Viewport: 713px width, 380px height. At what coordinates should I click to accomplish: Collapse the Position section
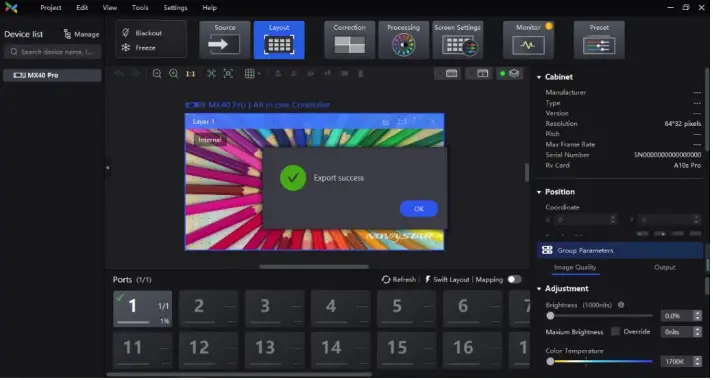540,193
